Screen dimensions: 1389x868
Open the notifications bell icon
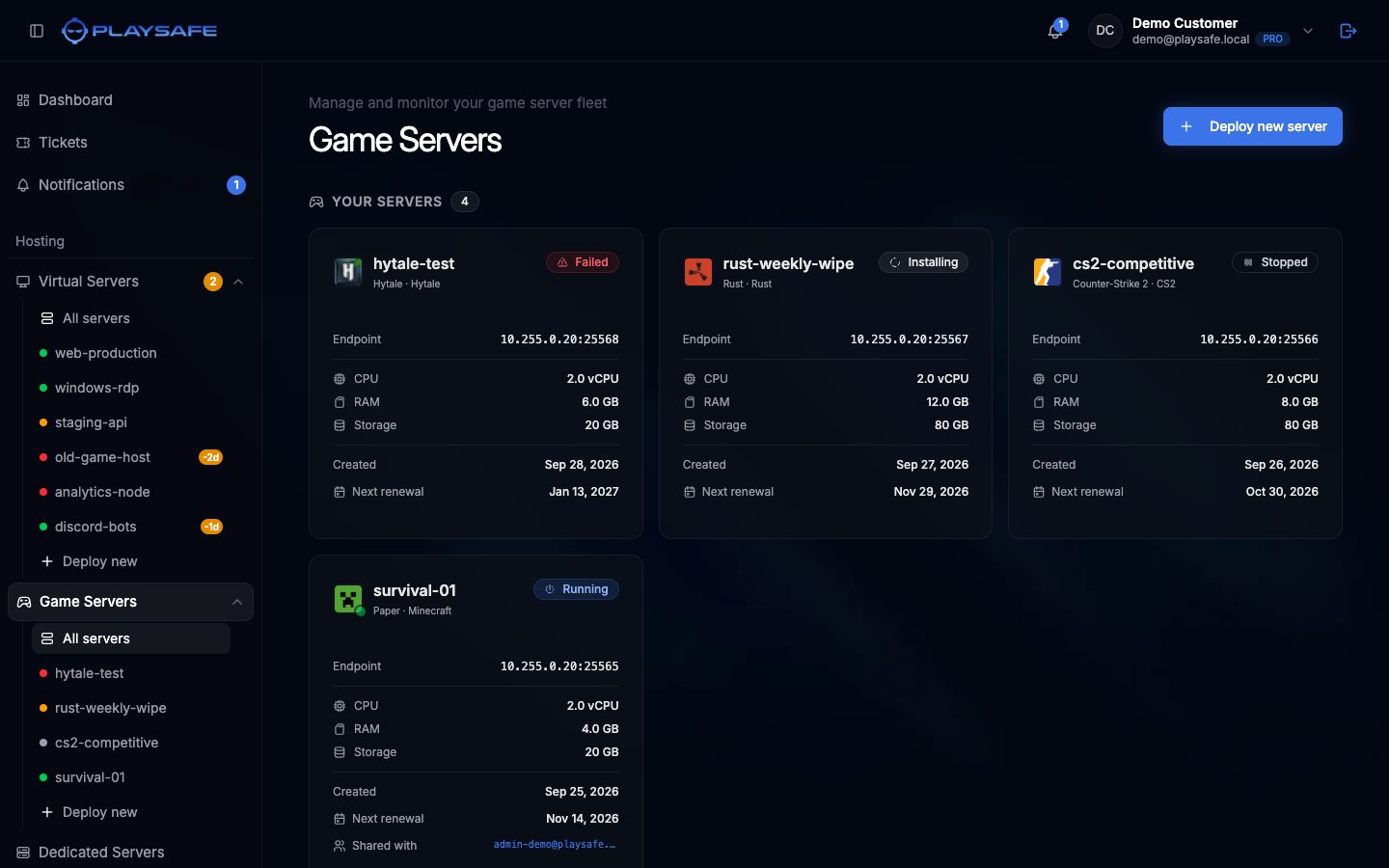pyautogui.click(x=1055, y=31)
